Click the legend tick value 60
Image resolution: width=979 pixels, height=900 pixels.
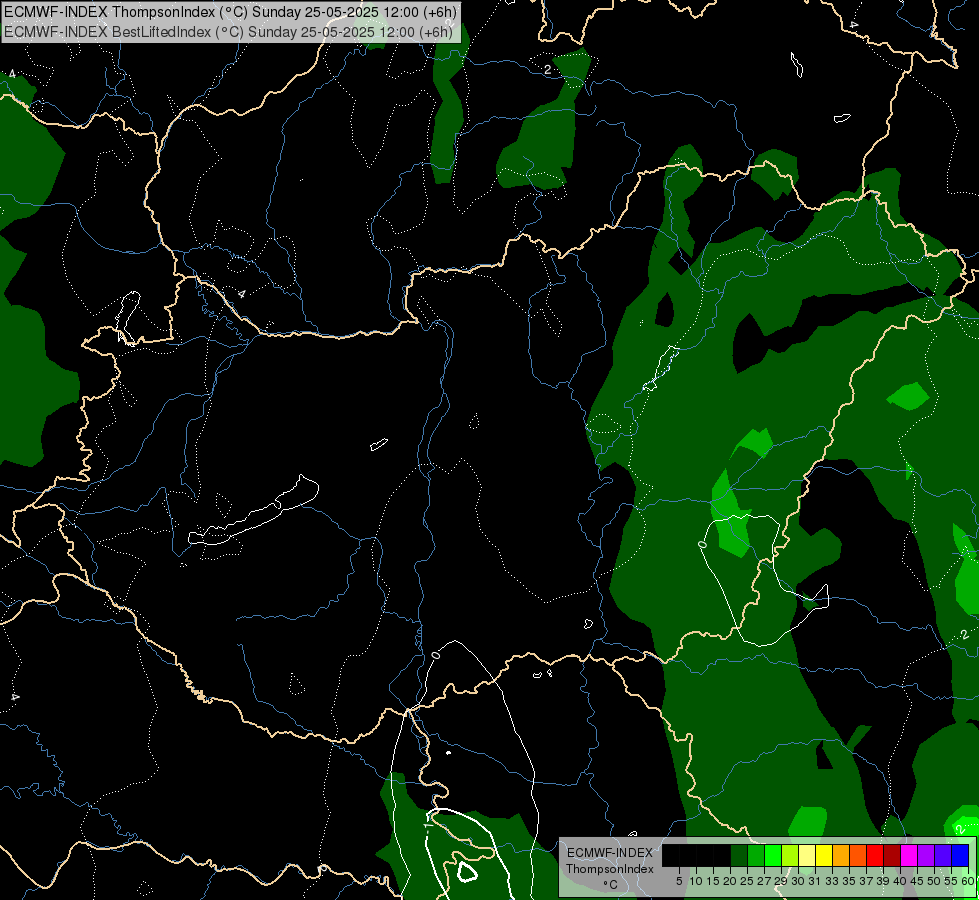[x=968, y=881]
